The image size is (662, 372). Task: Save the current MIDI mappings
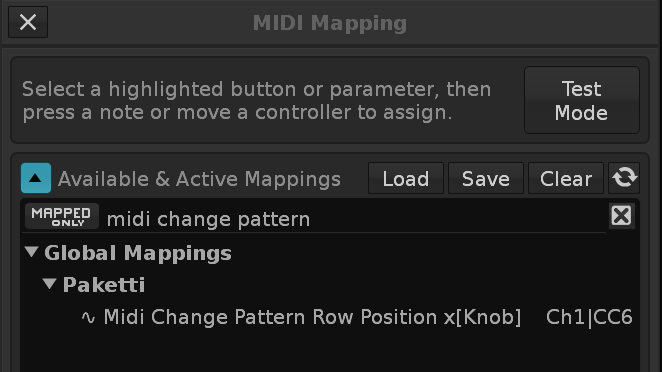pos(486,178)
